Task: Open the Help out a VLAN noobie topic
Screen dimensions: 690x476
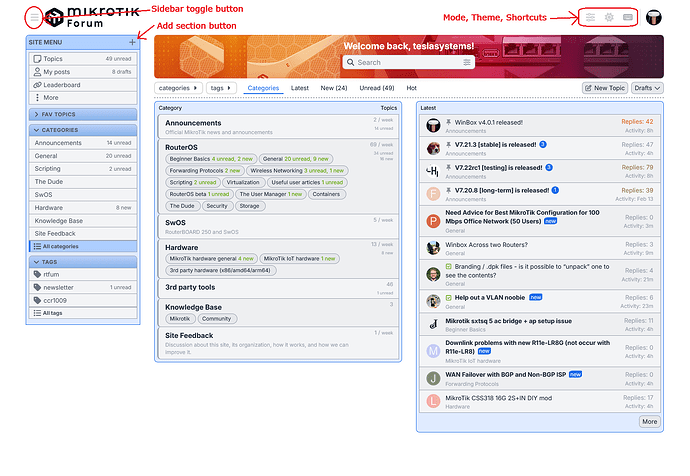Action: point(490,297)
